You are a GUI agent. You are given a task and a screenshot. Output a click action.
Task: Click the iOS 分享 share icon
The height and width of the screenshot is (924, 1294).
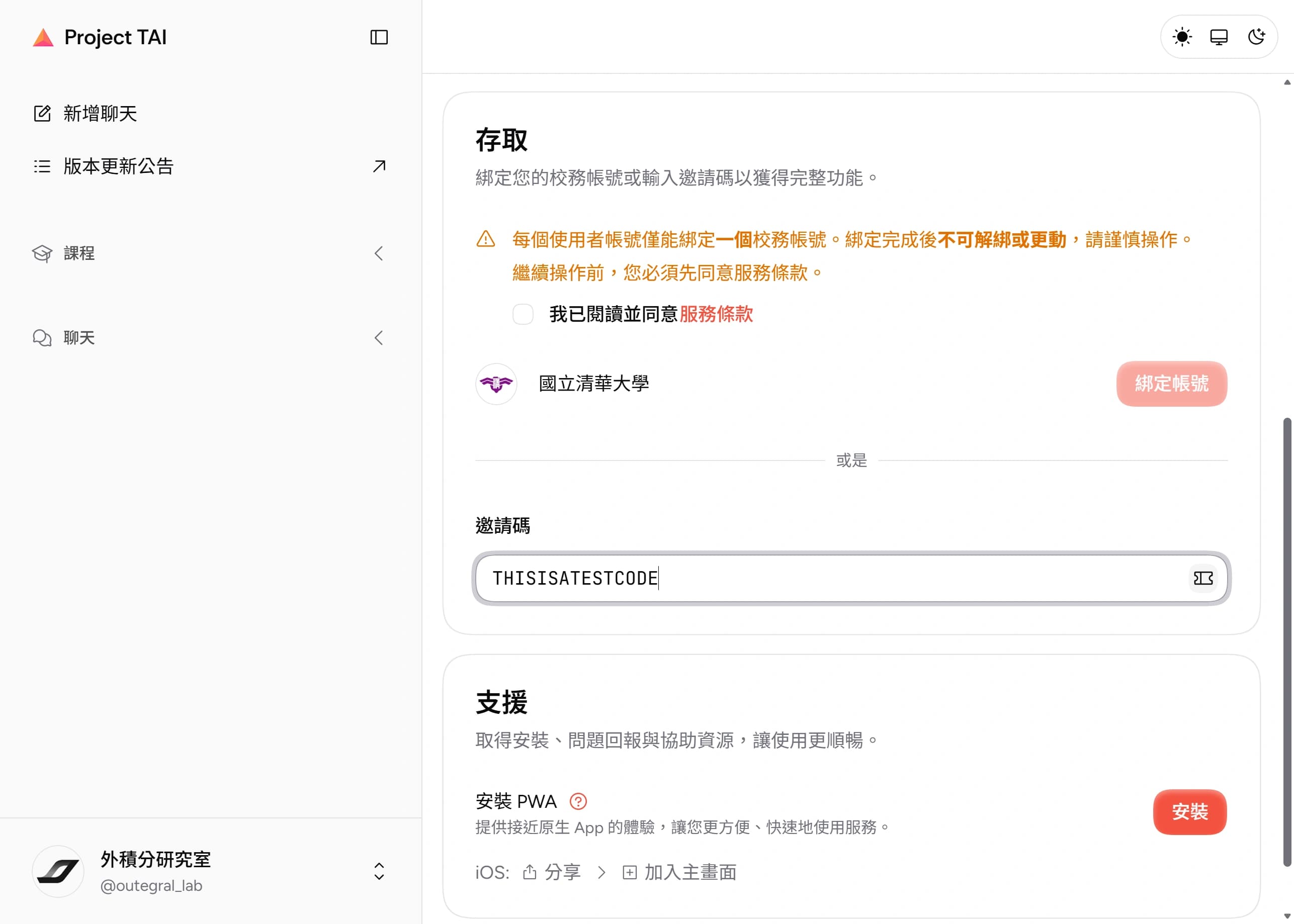(530, 872)
